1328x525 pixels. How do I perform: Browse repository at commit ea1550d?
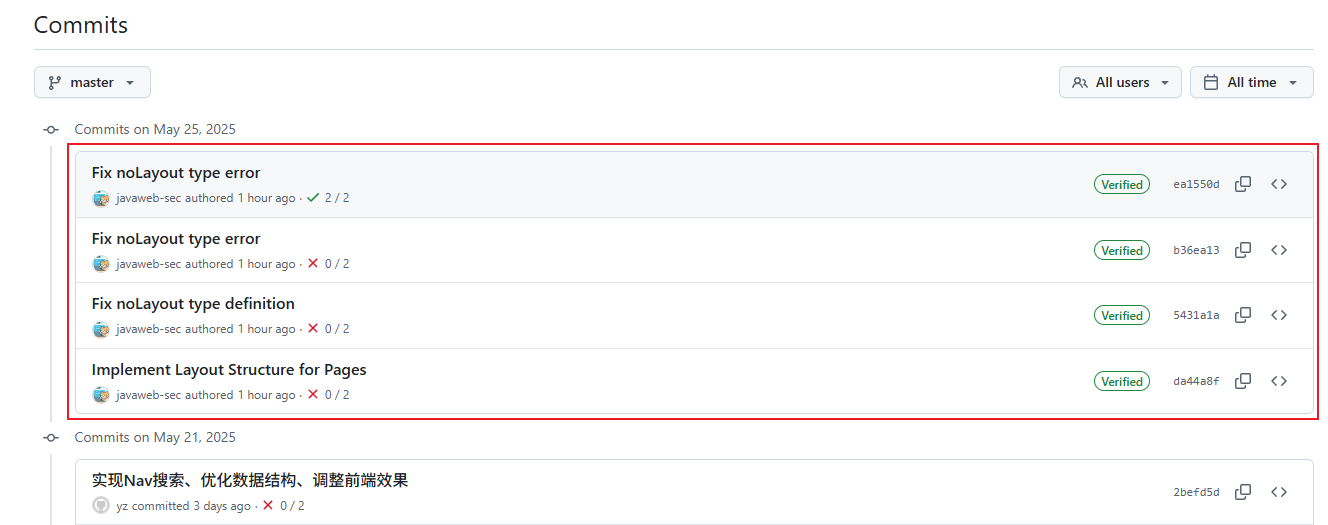click(1279, 184)
